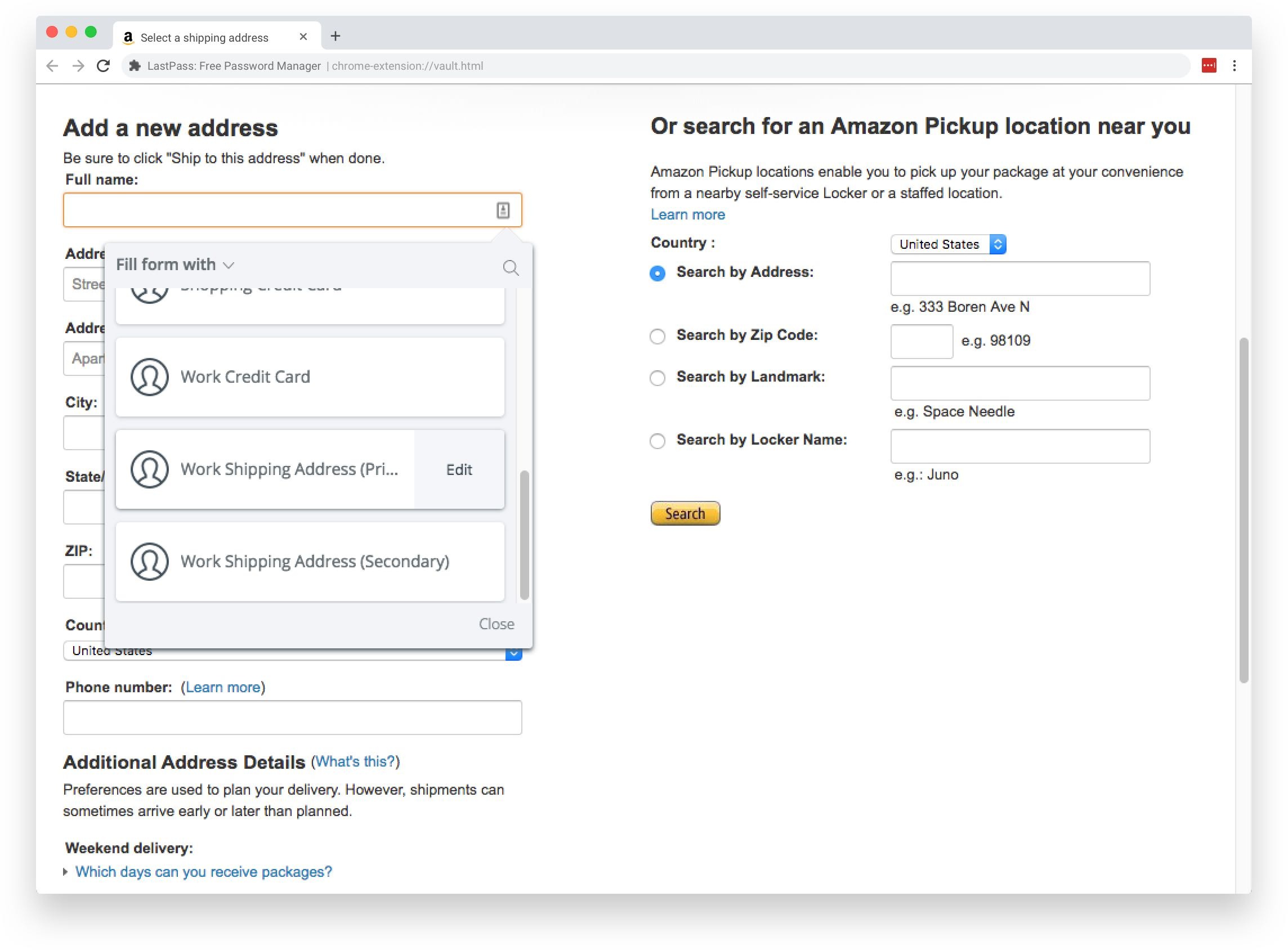Expand Which days can you receive packages
This screenshot has height=950, width=1288.
pyautogui.click(x=203, y=872)
